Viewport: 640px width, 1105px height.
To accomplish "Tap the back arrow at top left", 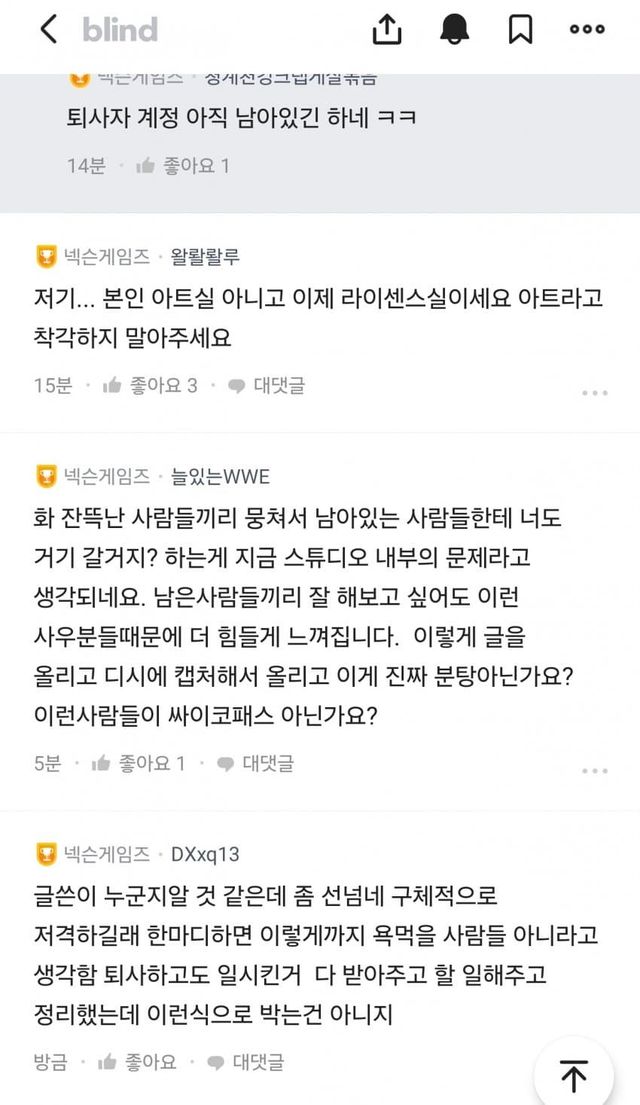I will (x=48, y=30).
